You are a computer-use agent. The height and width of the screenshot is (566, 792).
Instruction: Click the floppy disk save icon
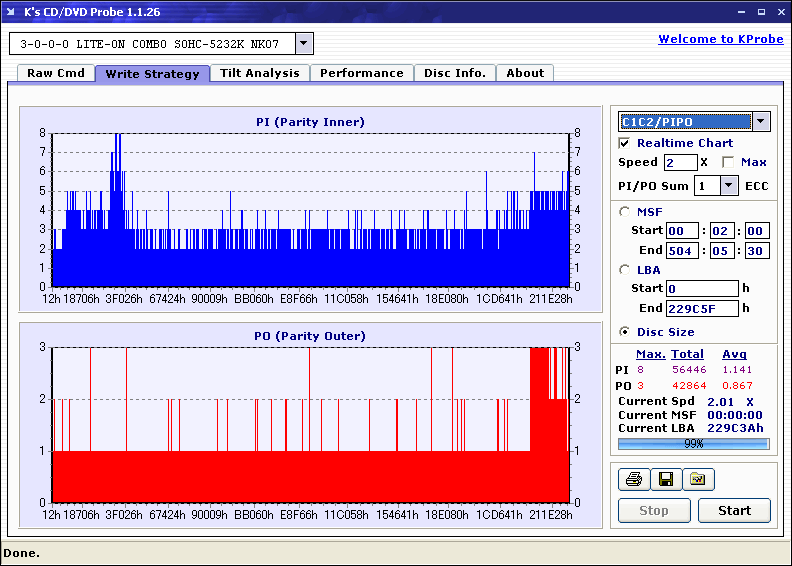point(665,480)
